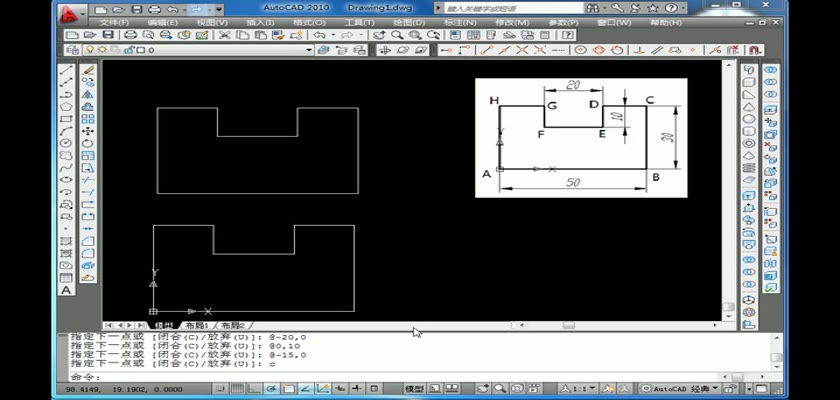
Task: Select the multiline Text tool (A)
Action: point(66,291)
